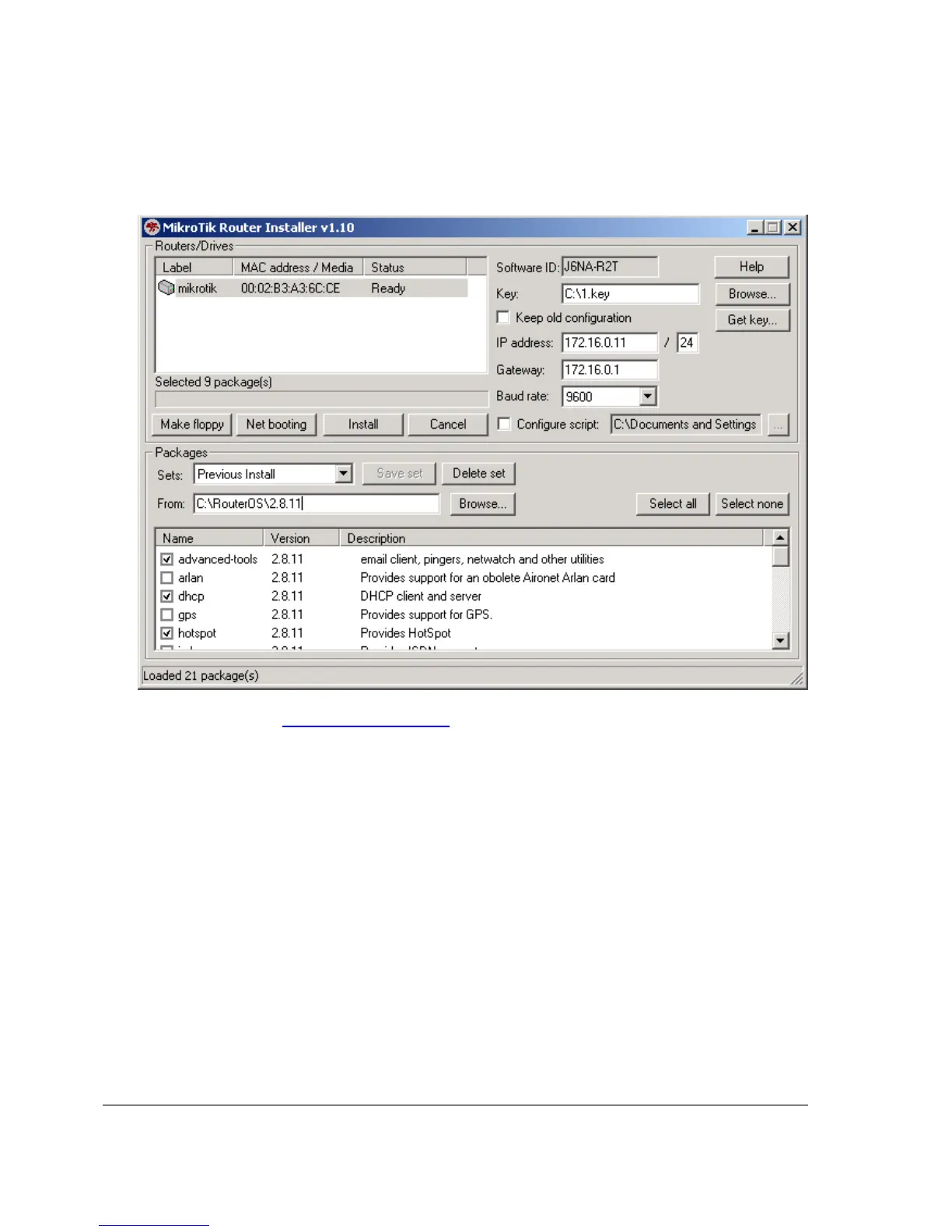Viewport: 952px width, 1232px height.
Task: Click the package list scrollbar thumb
Action: (x=780, y=557)
